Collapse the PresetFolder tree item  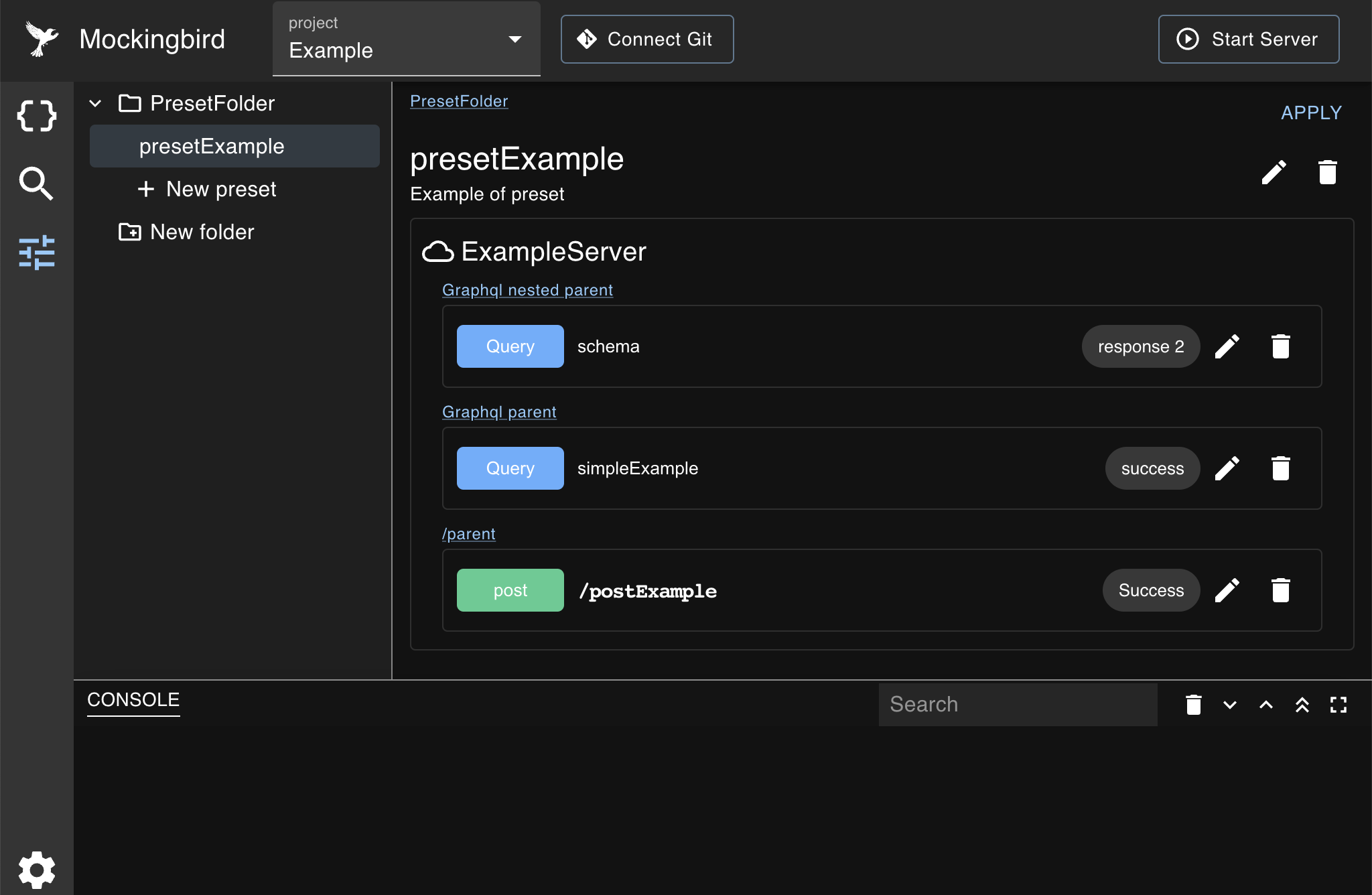(96, 103)
